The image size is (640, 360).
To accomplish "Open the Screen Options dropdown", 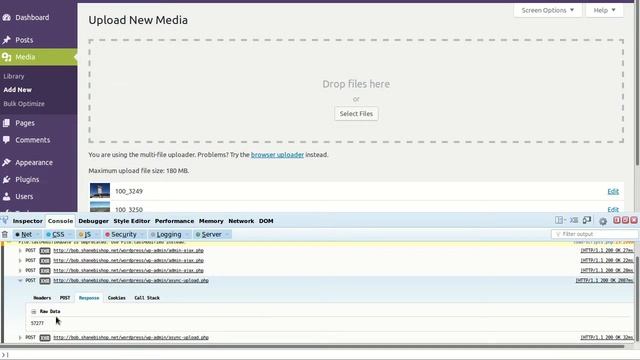I will 548,10.
